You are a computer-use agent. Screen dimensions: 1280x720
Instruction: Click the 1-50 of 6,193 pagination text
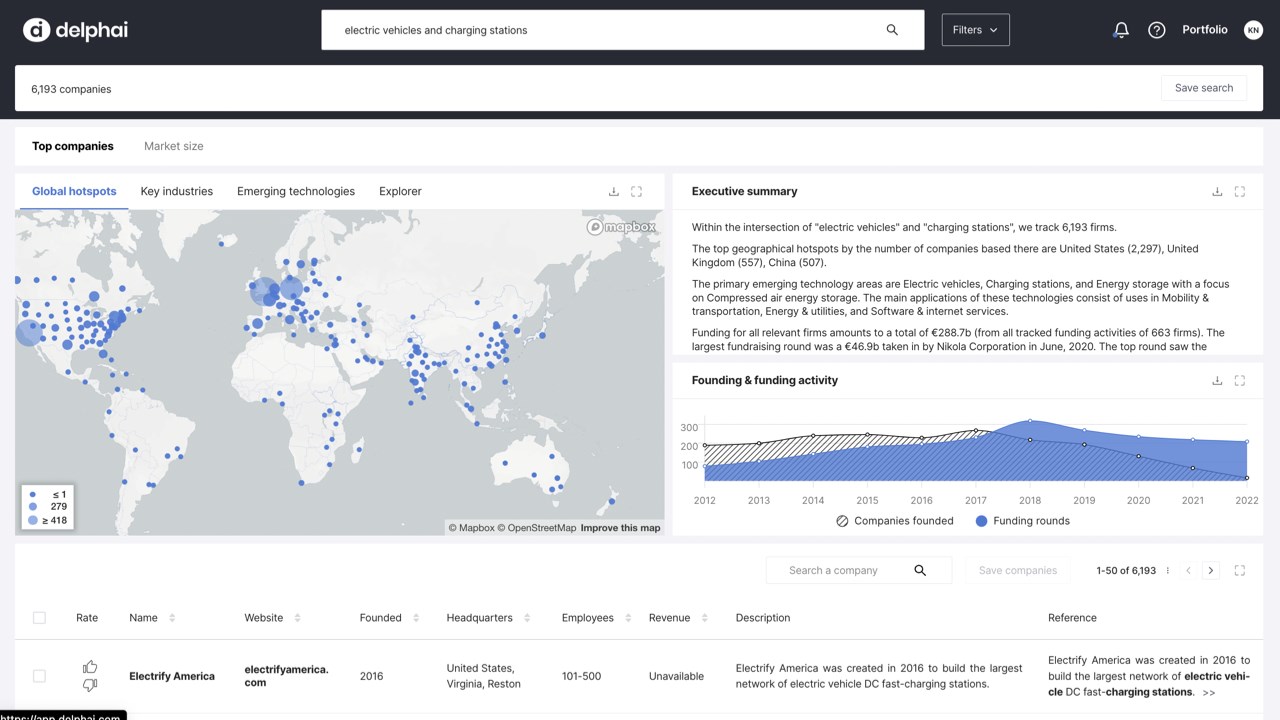(1126, 571)
